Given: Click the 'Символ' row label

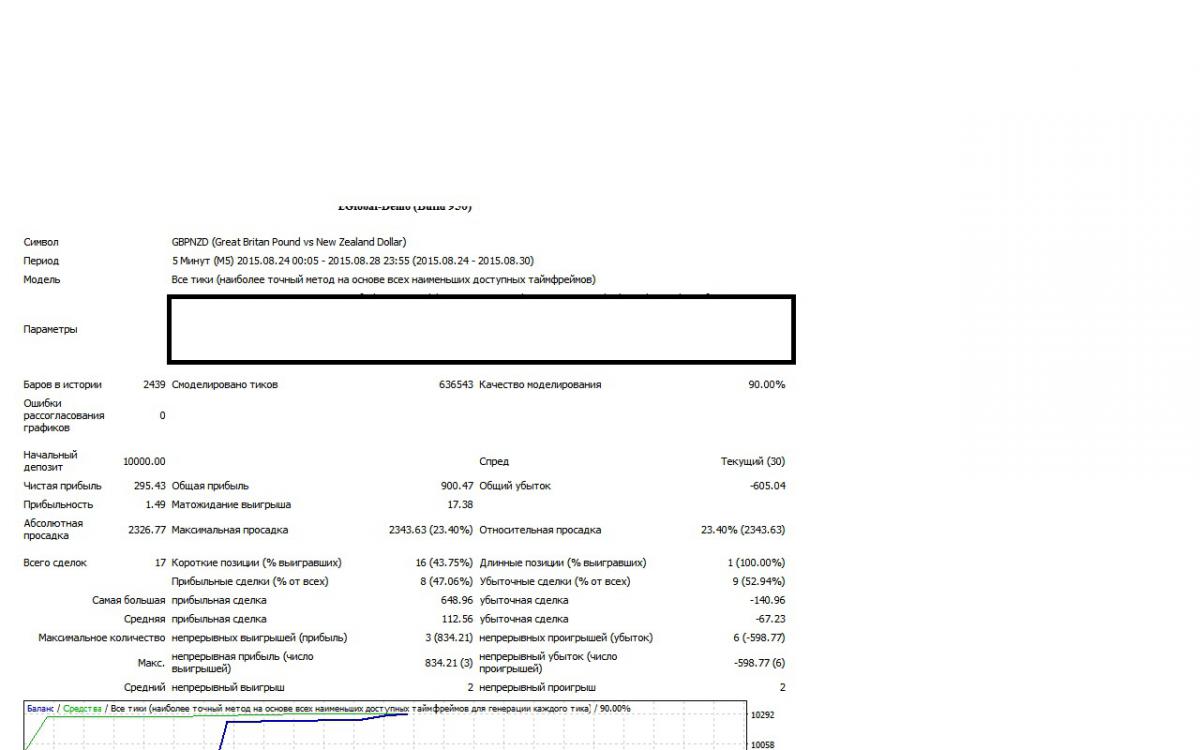Looking at the screenshot, I should pyautogui.click(x=41, y=242).
